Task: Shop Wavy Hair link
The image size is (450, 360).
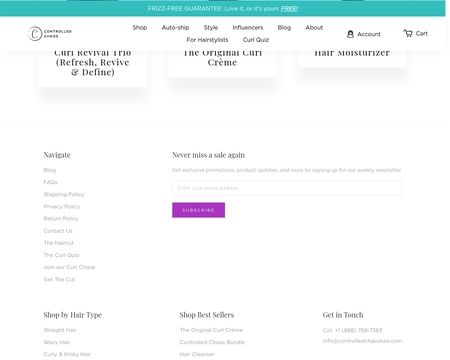Action: tap(57, 342)
